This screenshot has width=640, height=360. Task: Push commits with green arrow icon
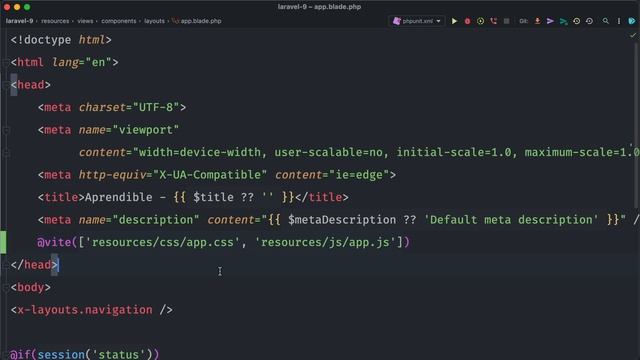[x=563, y=21]
